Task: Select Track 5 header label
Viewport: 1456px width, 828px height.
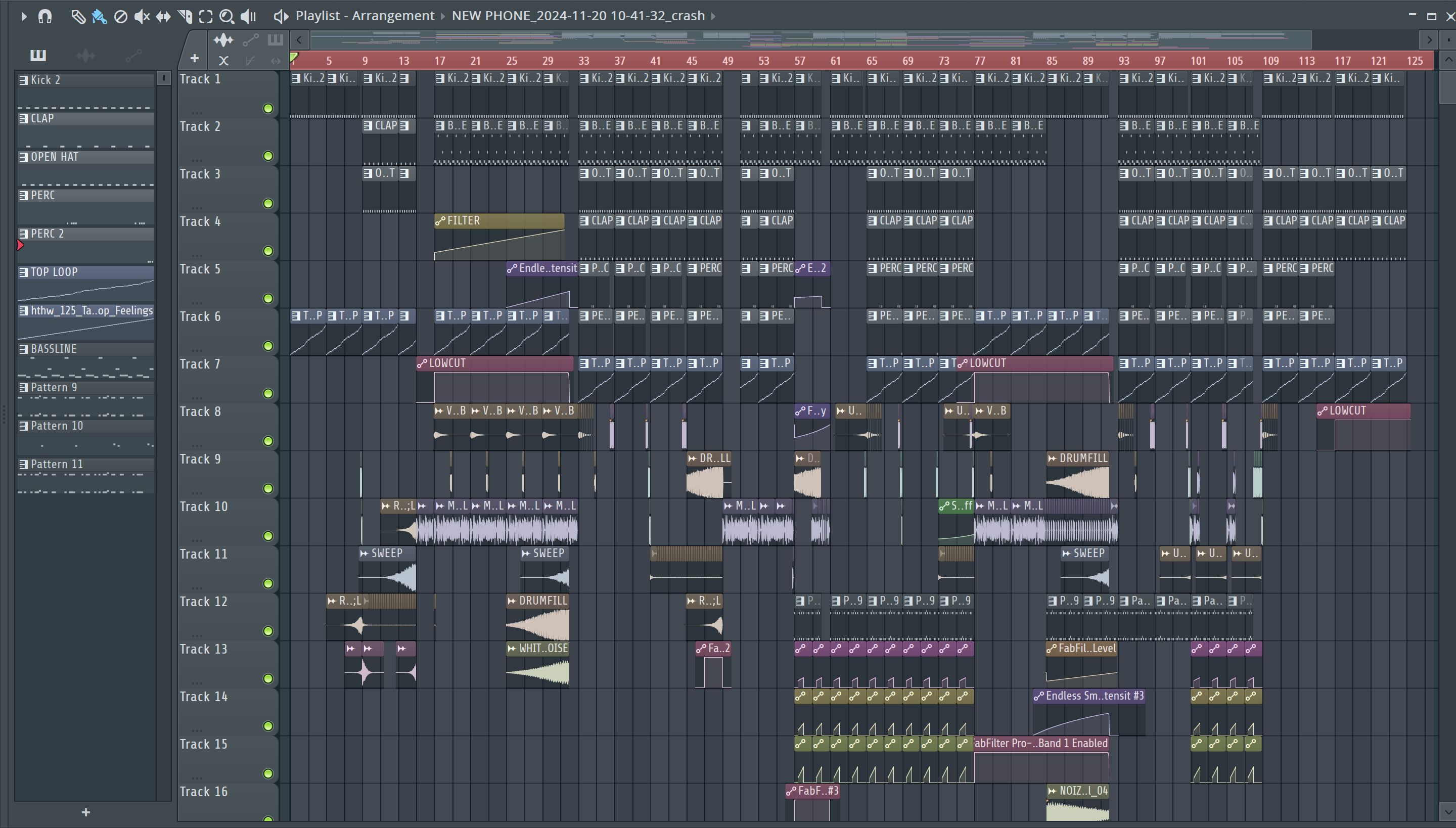Action: coord(200,269)
